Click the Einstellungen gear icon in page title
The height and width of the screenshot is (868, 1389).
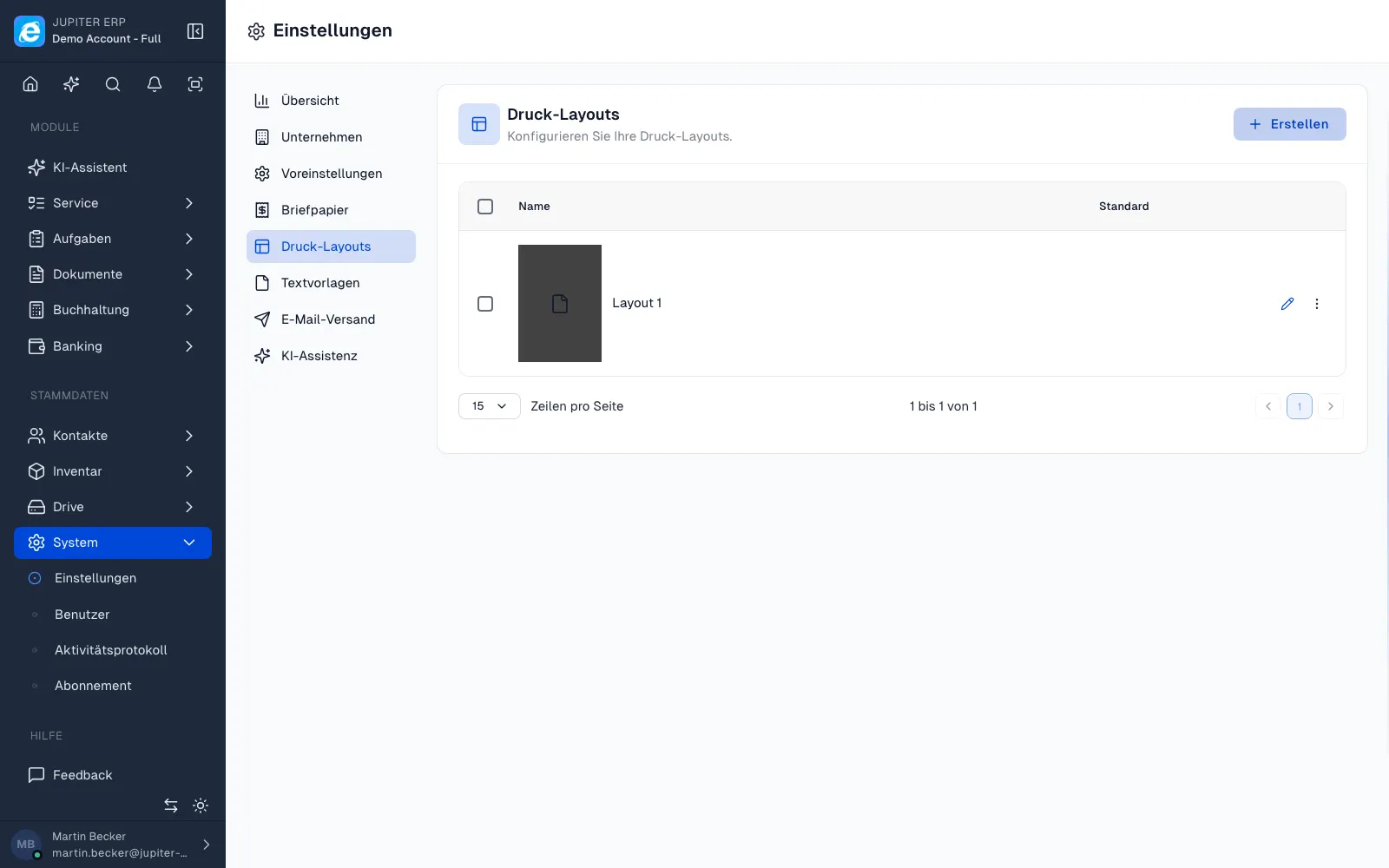(x=256, y=31)
